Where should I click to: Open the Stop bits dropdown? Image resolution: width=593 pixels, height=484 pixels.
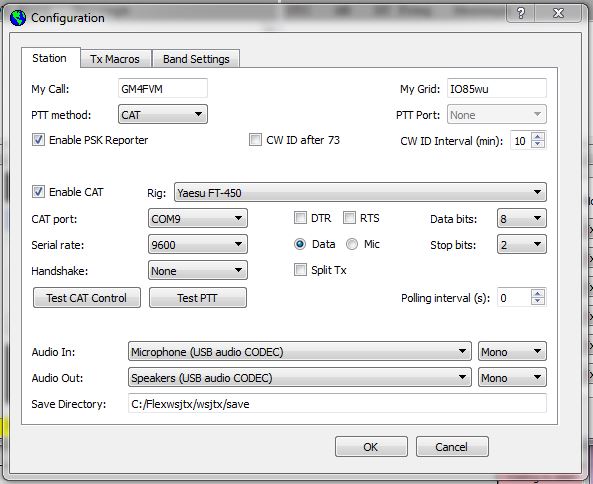tap(522, 244)
